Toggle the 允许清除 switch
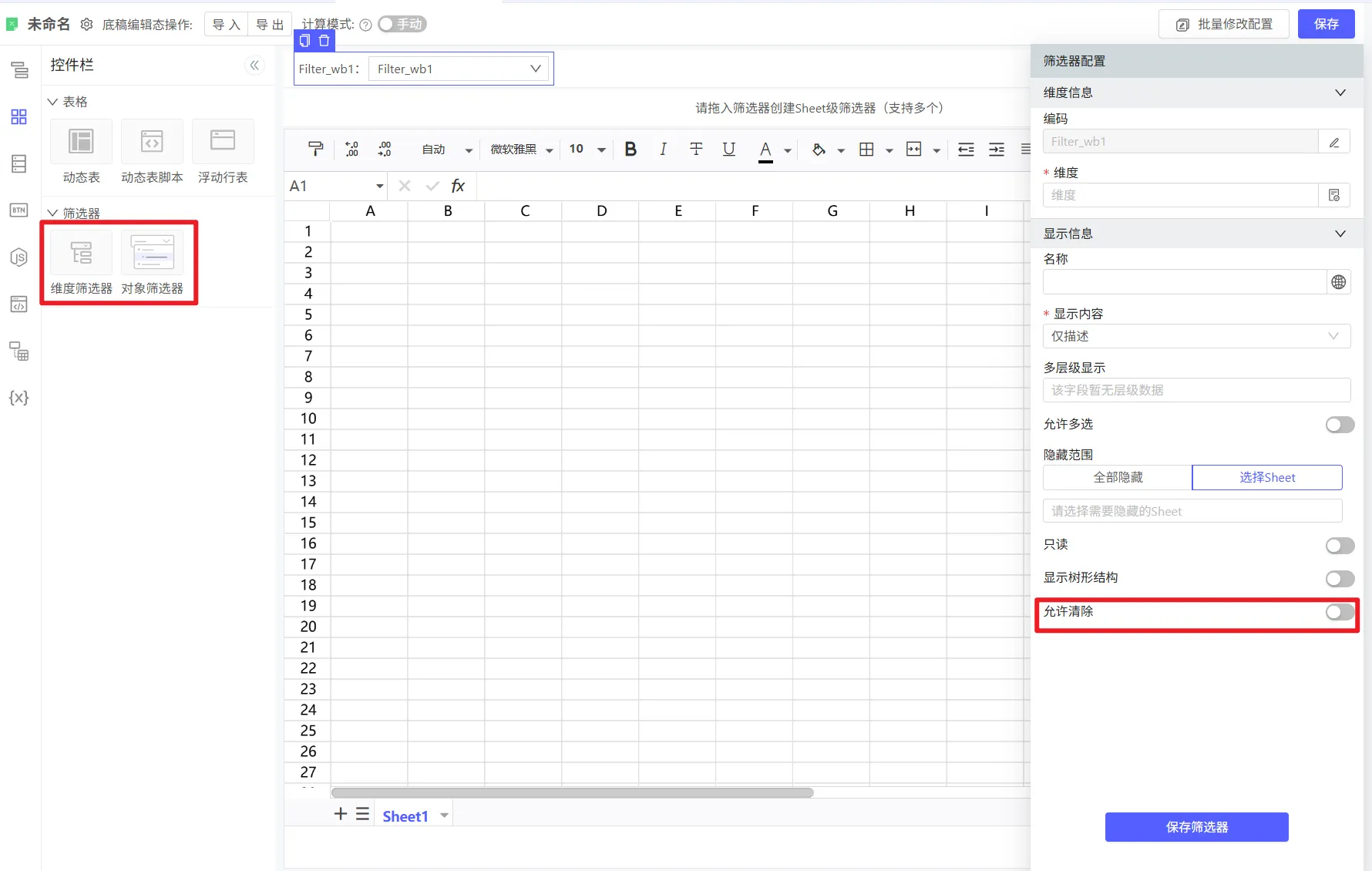The image size is (1372, 871). click(x=1340, y=612)
